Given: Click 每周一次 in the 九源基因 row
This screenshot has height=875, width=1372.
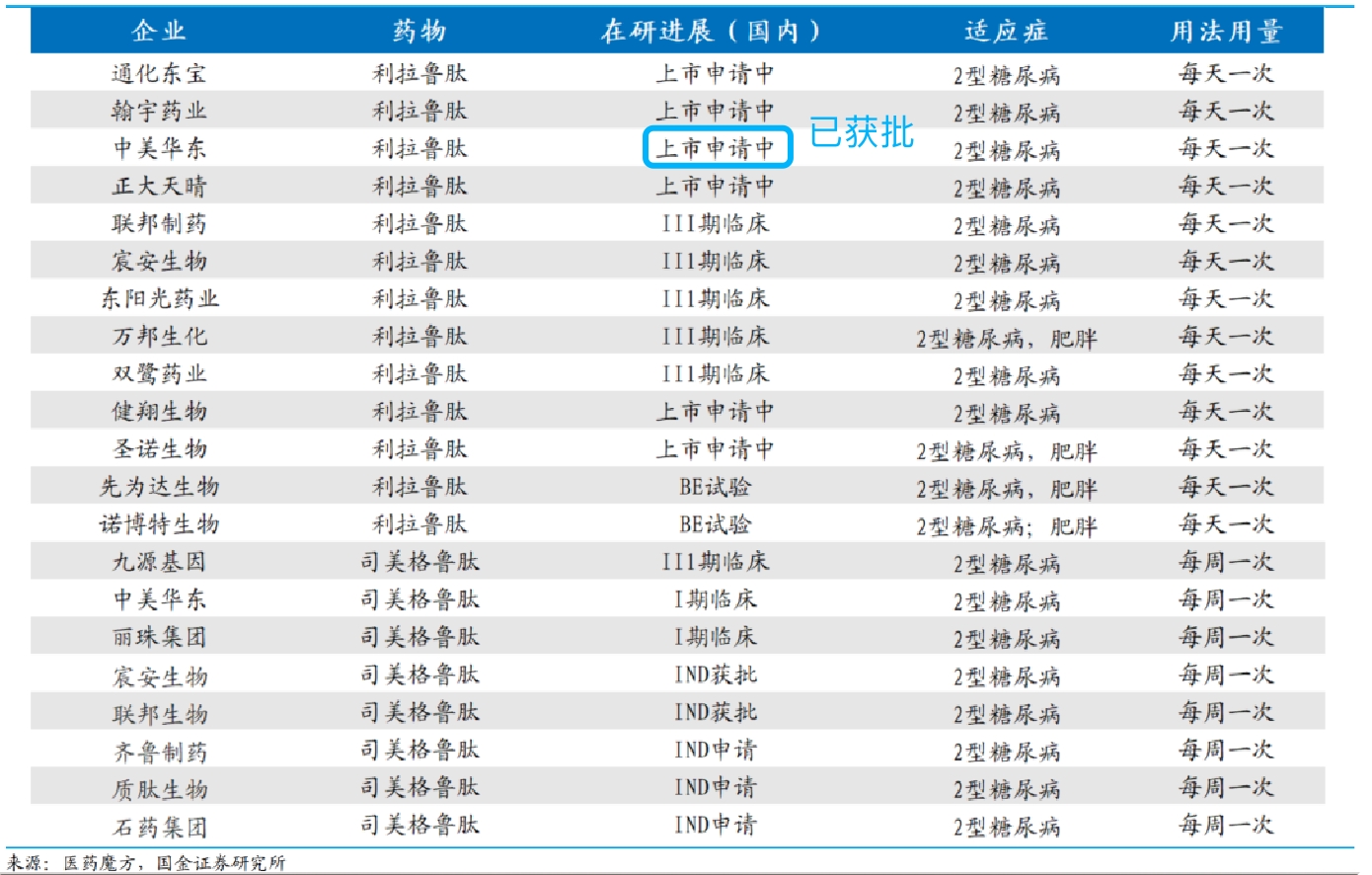Looking at the screenshot, I should point(1226,562).
